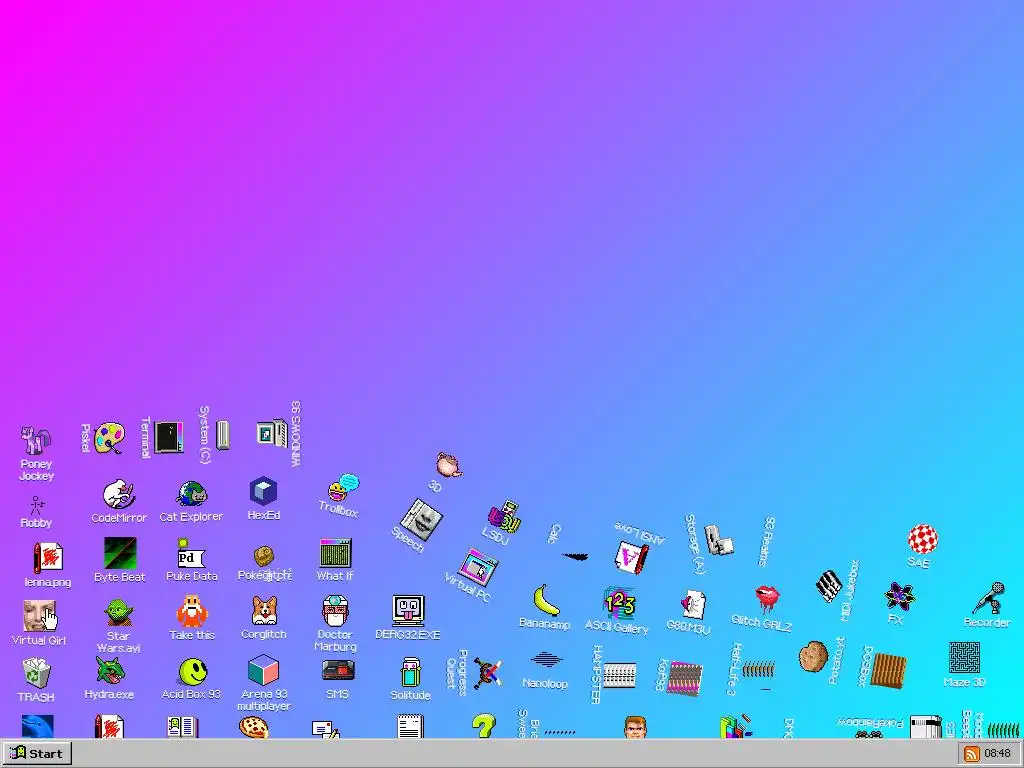Open the SMS icon

coord(338,671)
